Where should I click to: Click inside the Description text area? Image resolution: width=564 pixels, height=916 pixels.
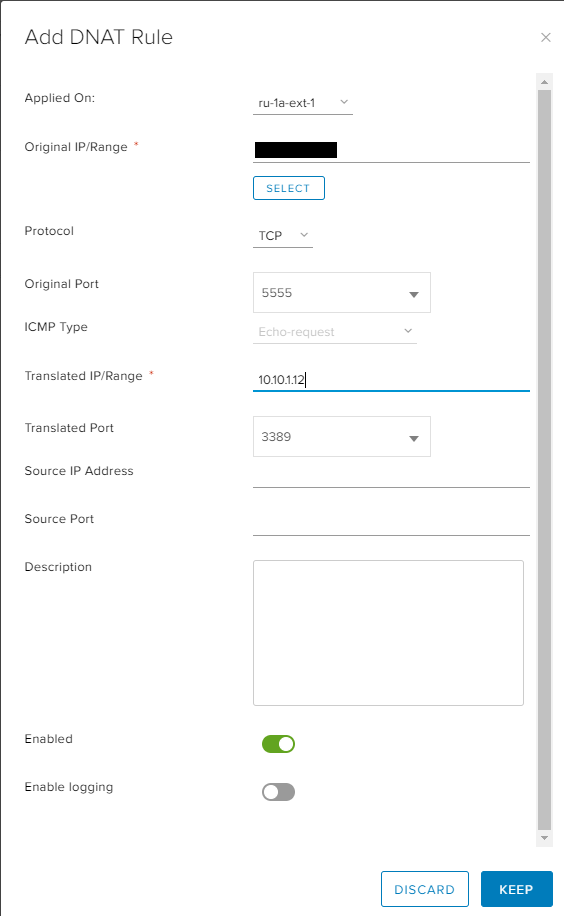click(x=388, y=633)
